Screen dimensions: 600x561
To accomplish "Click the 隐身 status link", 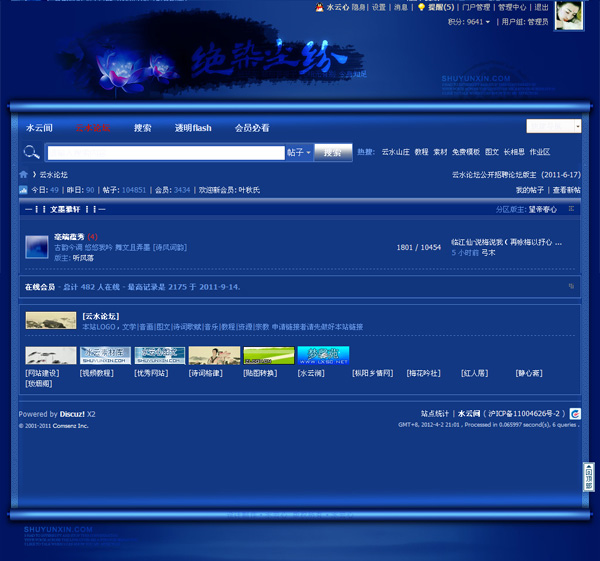I will pos(358,7).
